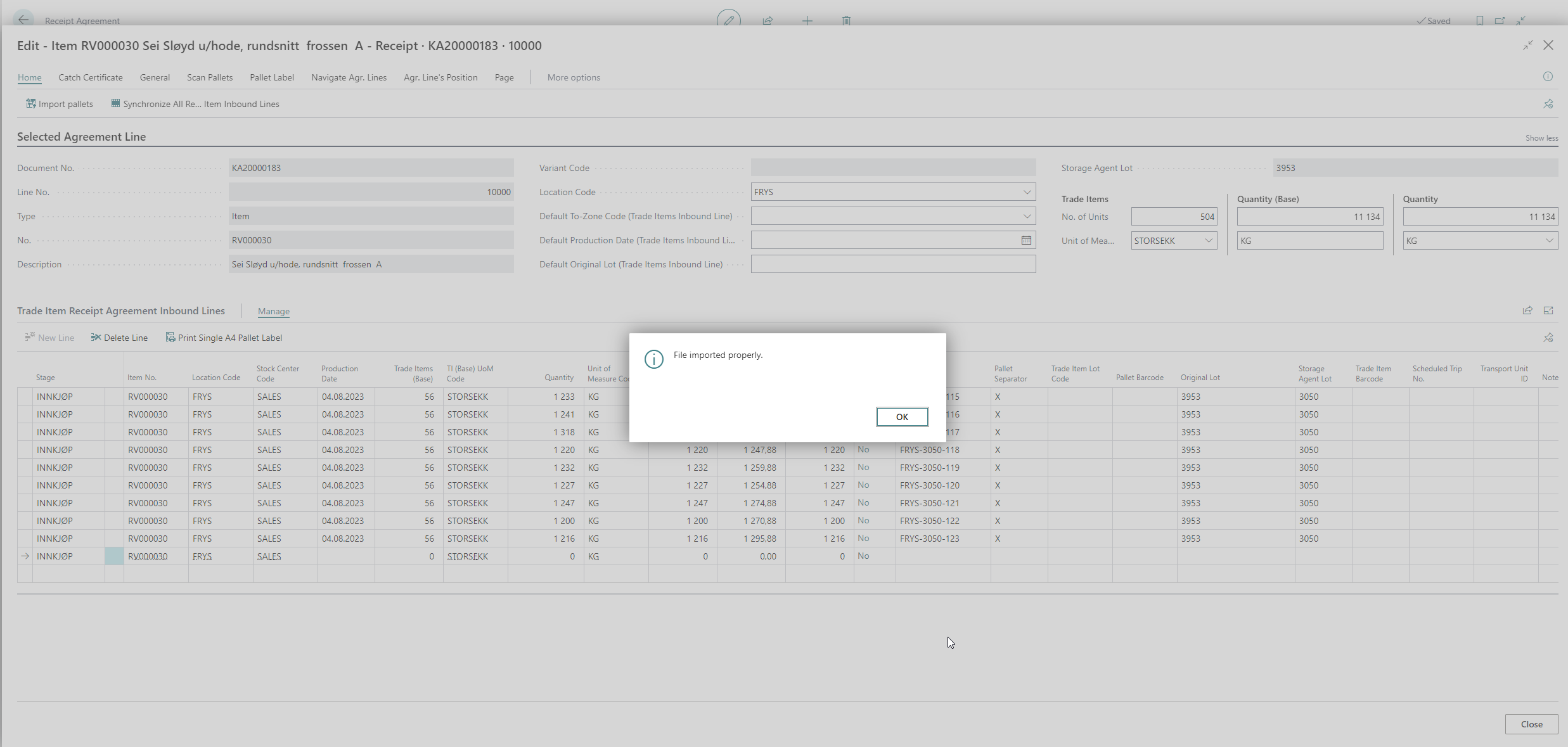This screenshot has height=747, width=1568.
Task: Click Print Single A4 Pallet Label icon
Action: [170, 337]
